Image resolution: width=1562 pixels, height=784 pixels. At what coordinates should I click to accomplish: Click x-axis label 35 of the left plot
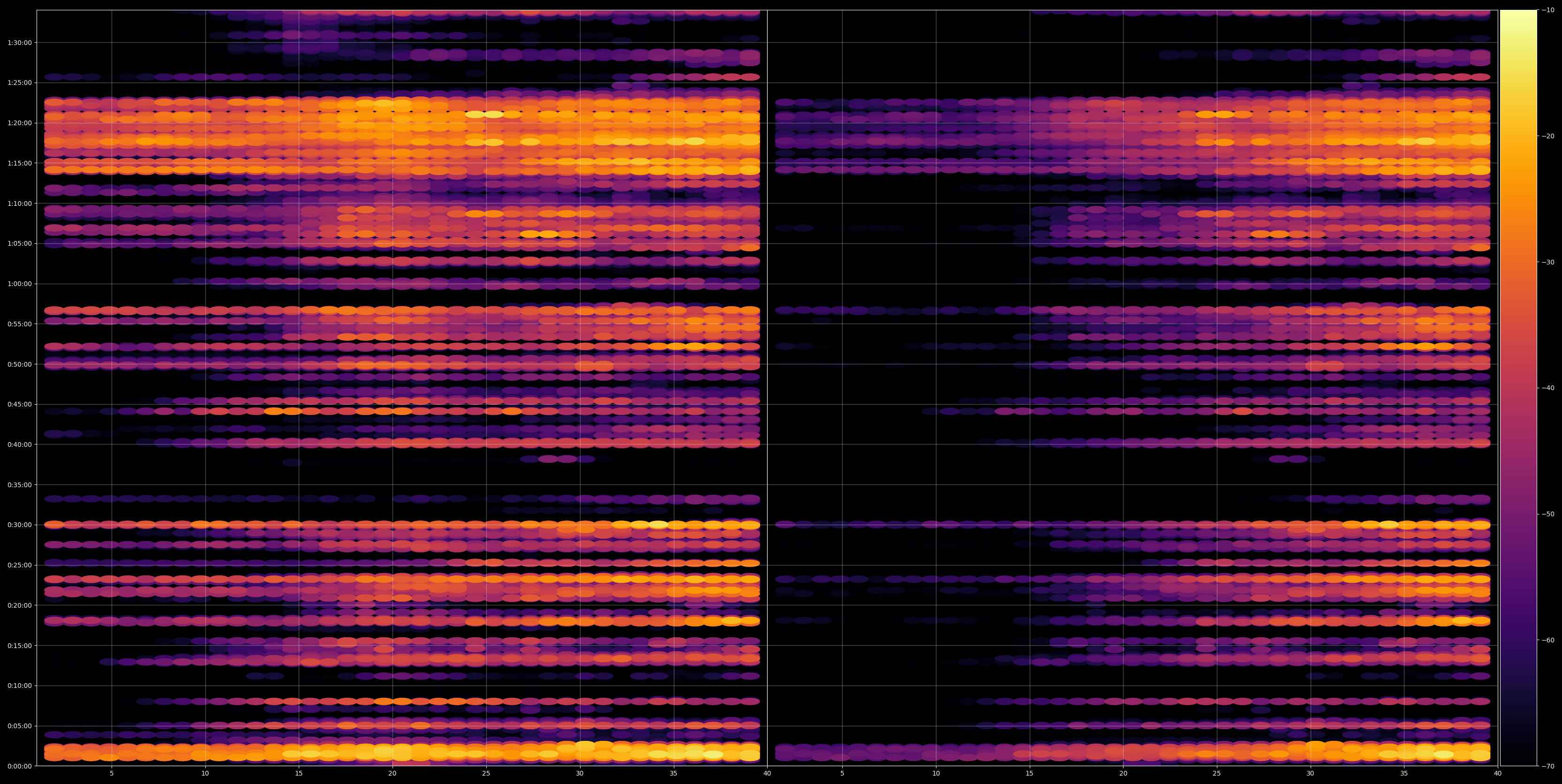[x=674, y=774]
